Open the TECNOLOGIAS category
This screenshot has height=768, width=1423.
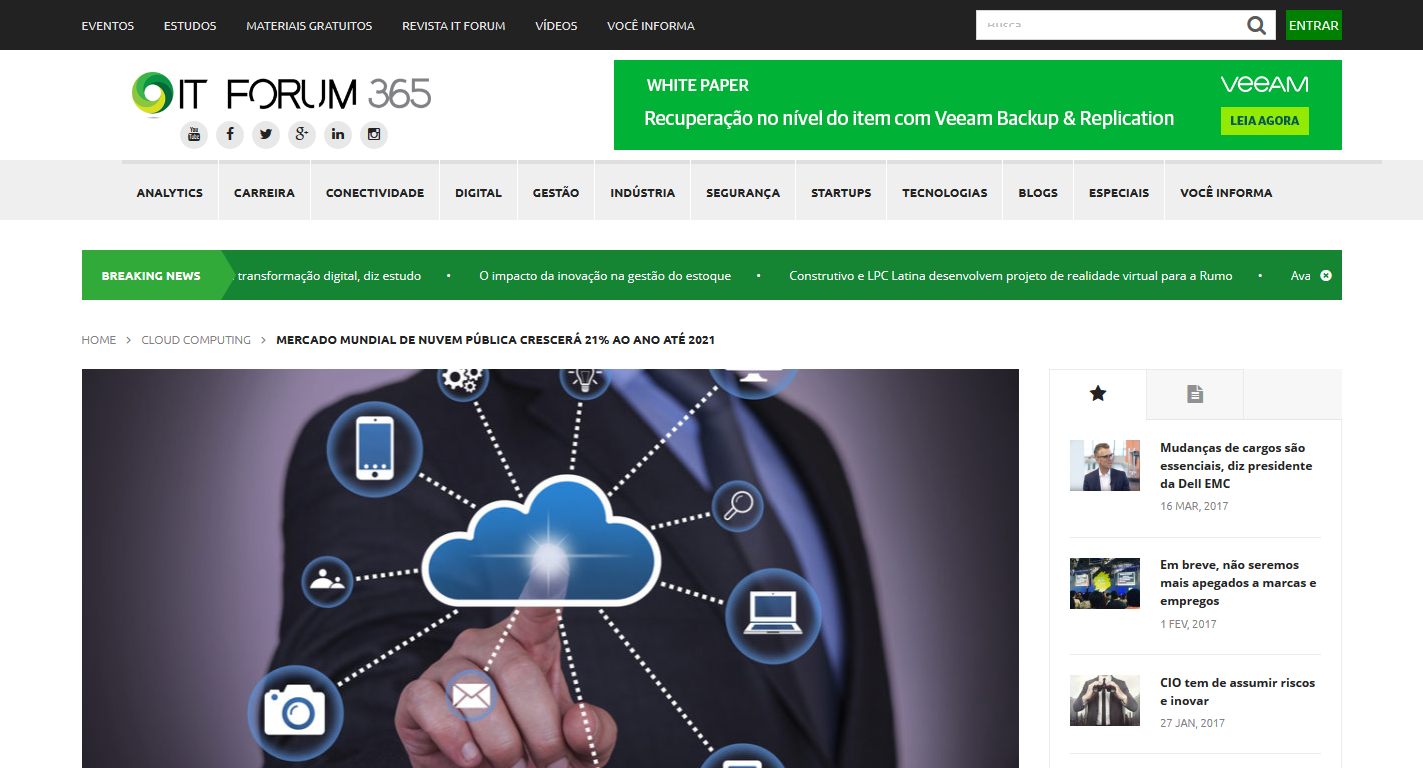click(945, 193)
